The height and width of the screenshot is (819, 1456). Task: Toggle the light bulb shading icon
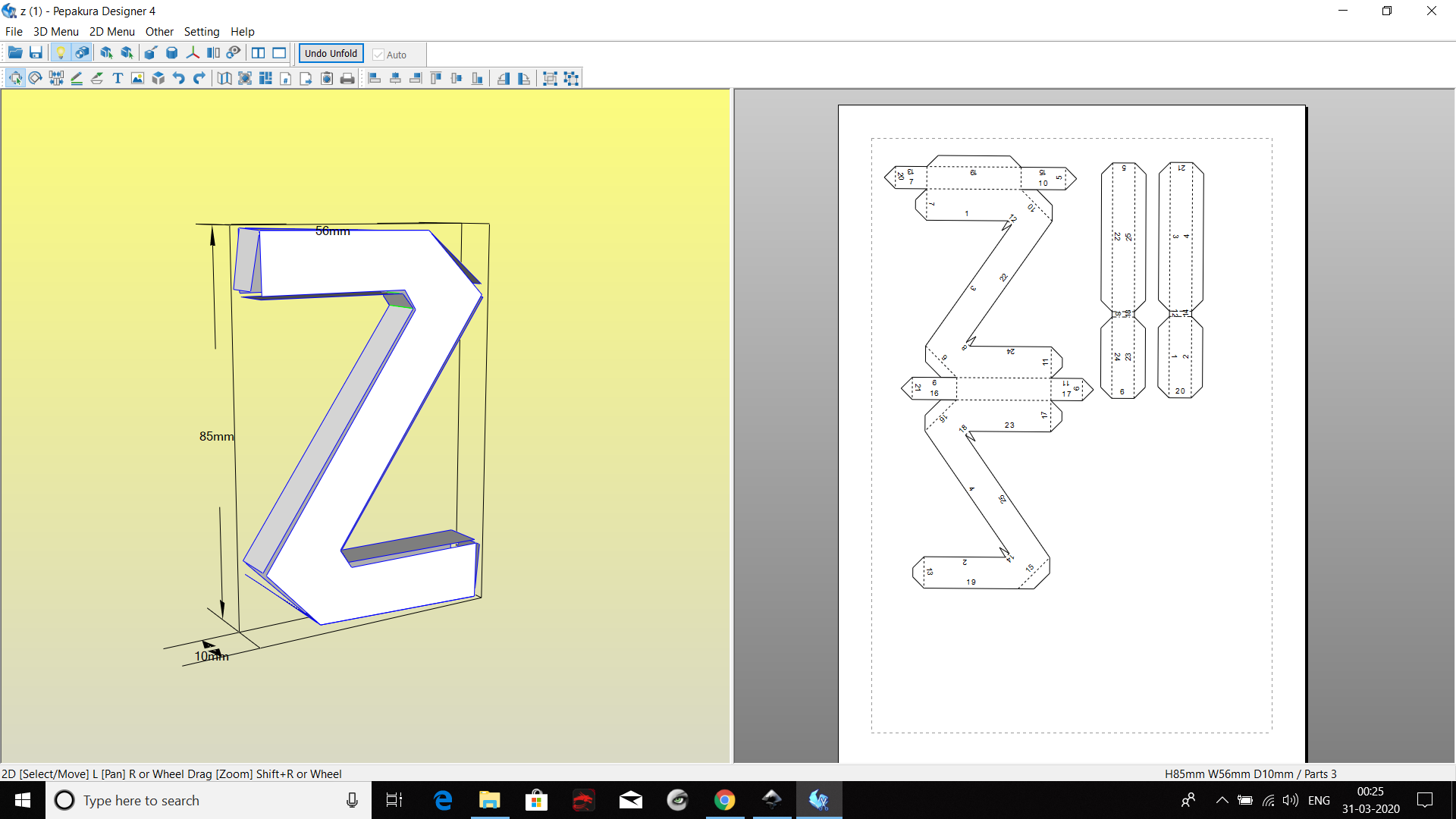(61, 52)
